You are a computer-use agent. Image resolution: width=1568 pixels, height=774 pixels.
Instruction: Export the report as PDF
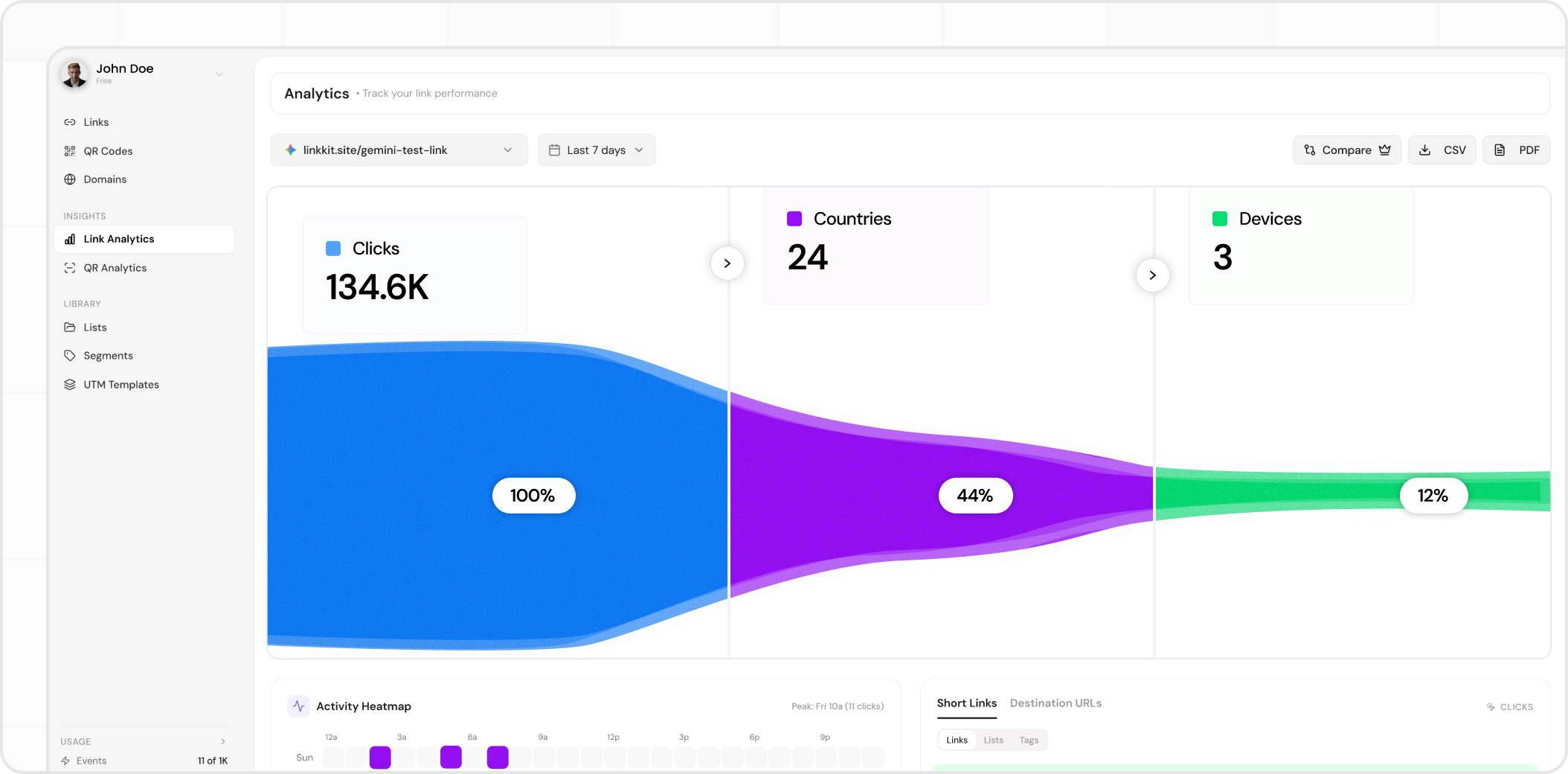coord(1516,150)
